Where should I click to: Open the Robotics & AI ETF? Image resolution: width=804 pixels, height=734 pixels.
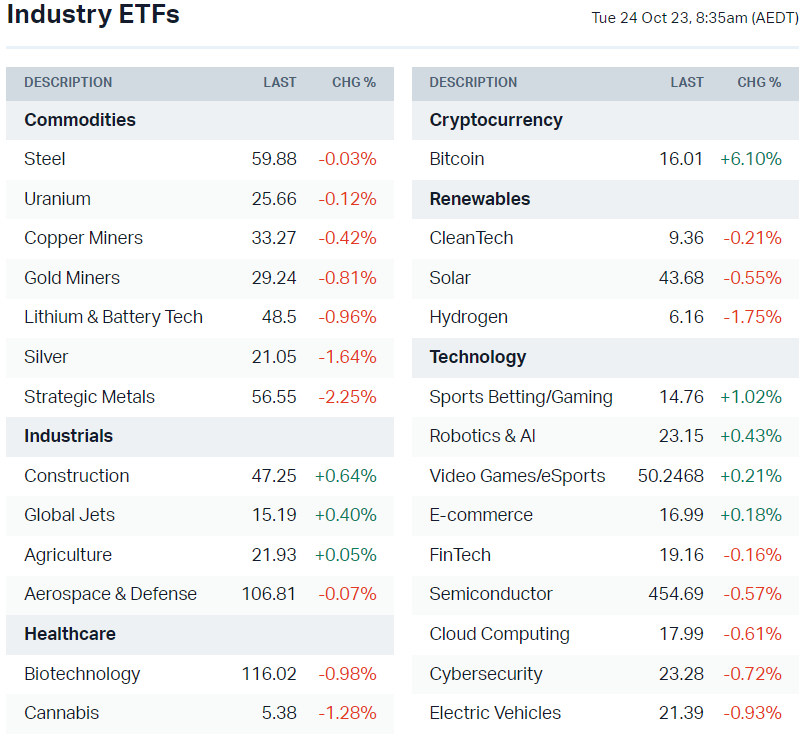click(x=482, y=436)
